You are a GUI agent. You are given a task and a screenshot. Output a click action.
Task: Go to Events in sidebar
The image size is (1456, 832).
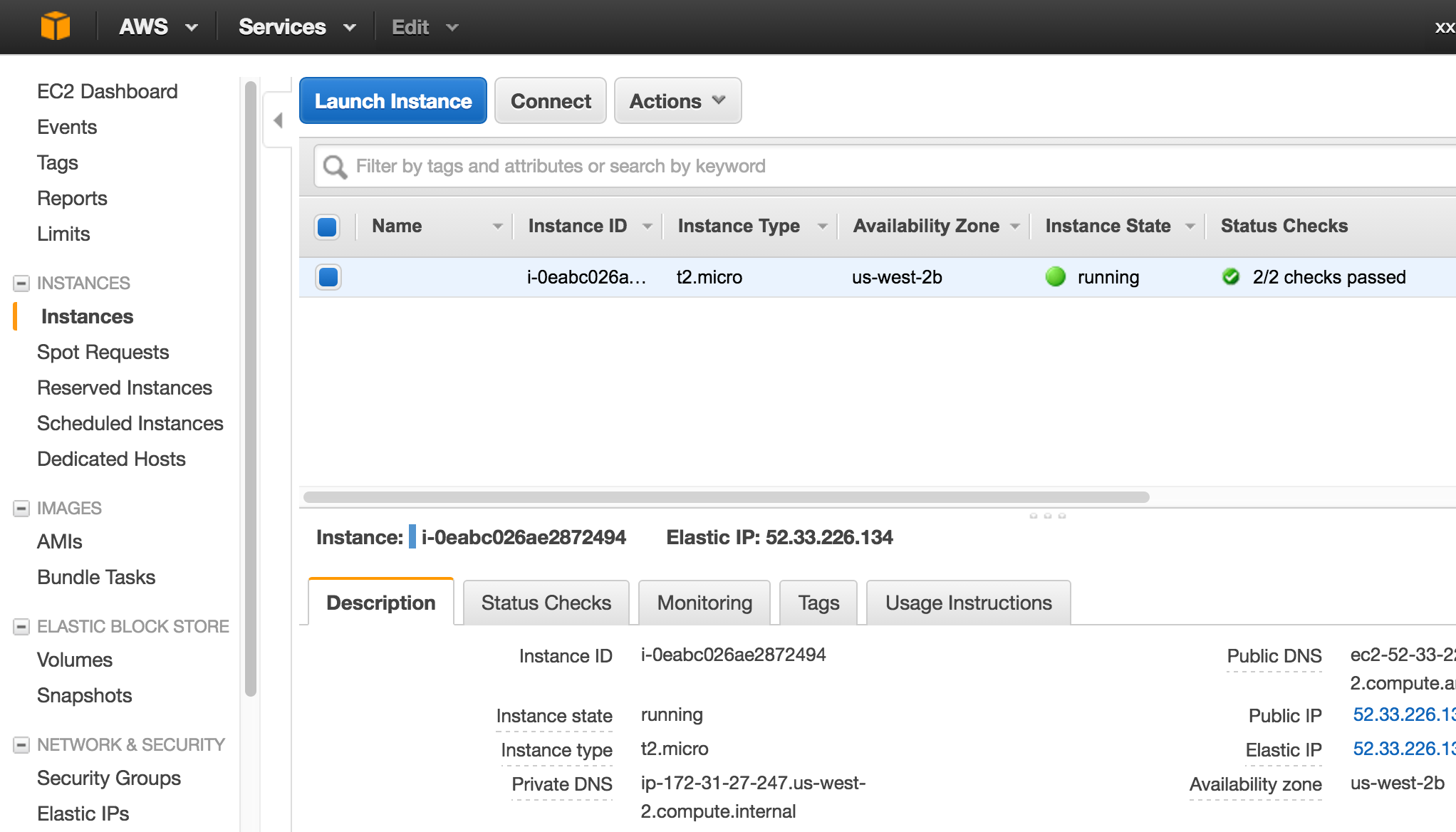(67, 127)
